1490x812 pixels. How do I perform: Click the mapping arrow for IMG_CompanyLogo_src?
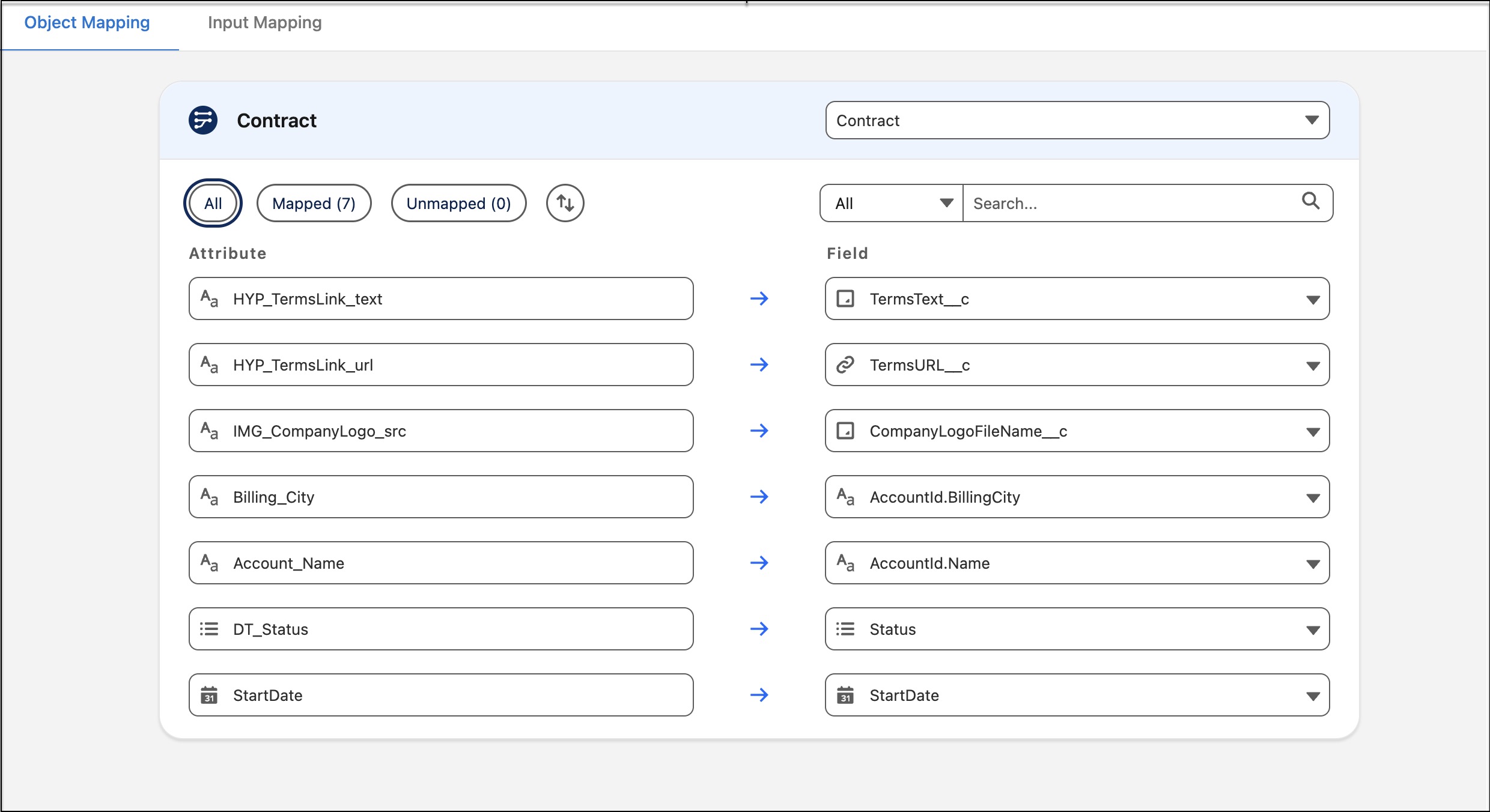click(759, 431)
